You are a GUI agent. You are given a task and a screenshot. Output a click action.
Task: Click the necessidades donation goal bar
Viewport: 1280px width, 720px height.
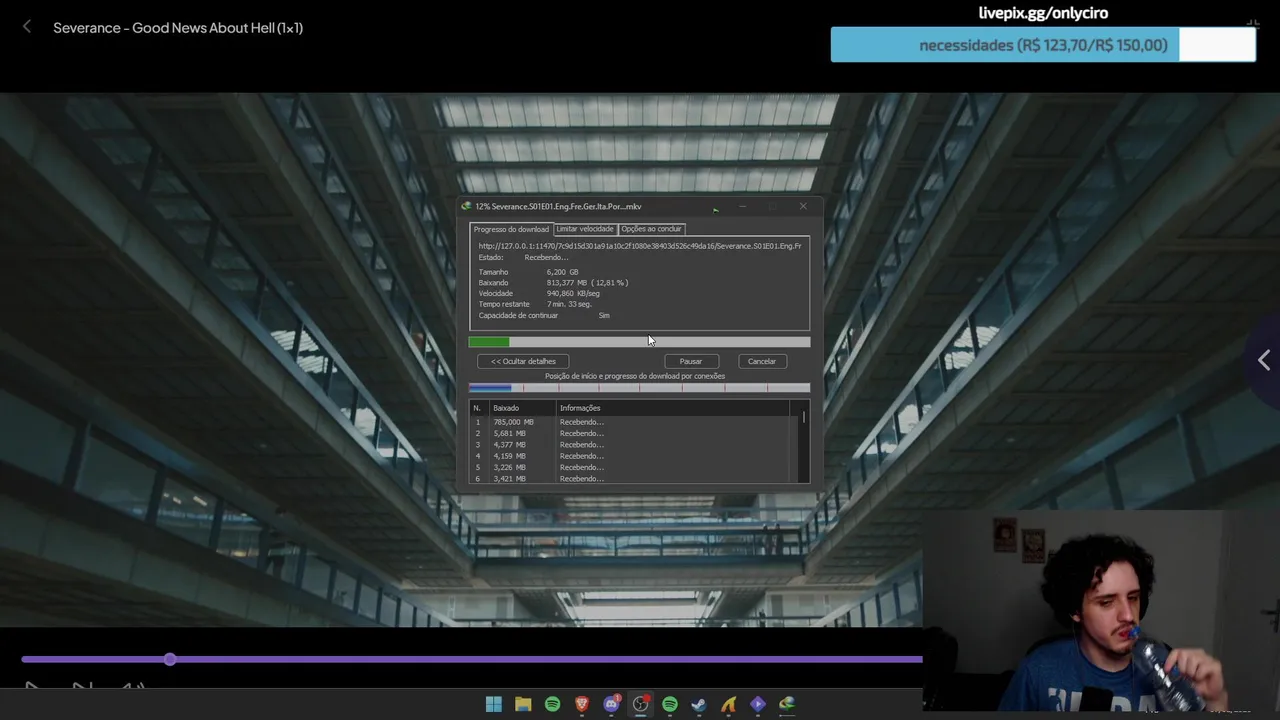coord(1043,45)
